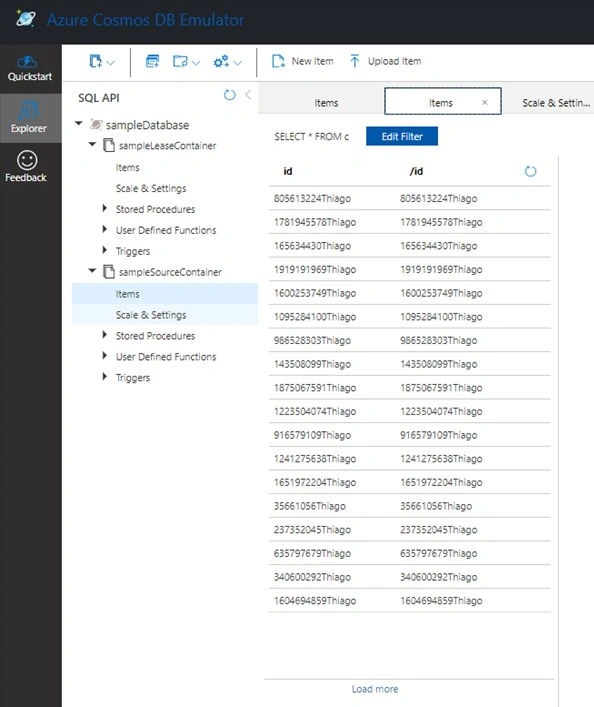
Task: Refresh the items grid with circular arrow
Action: pyautogui.click(x=530, y=171)
